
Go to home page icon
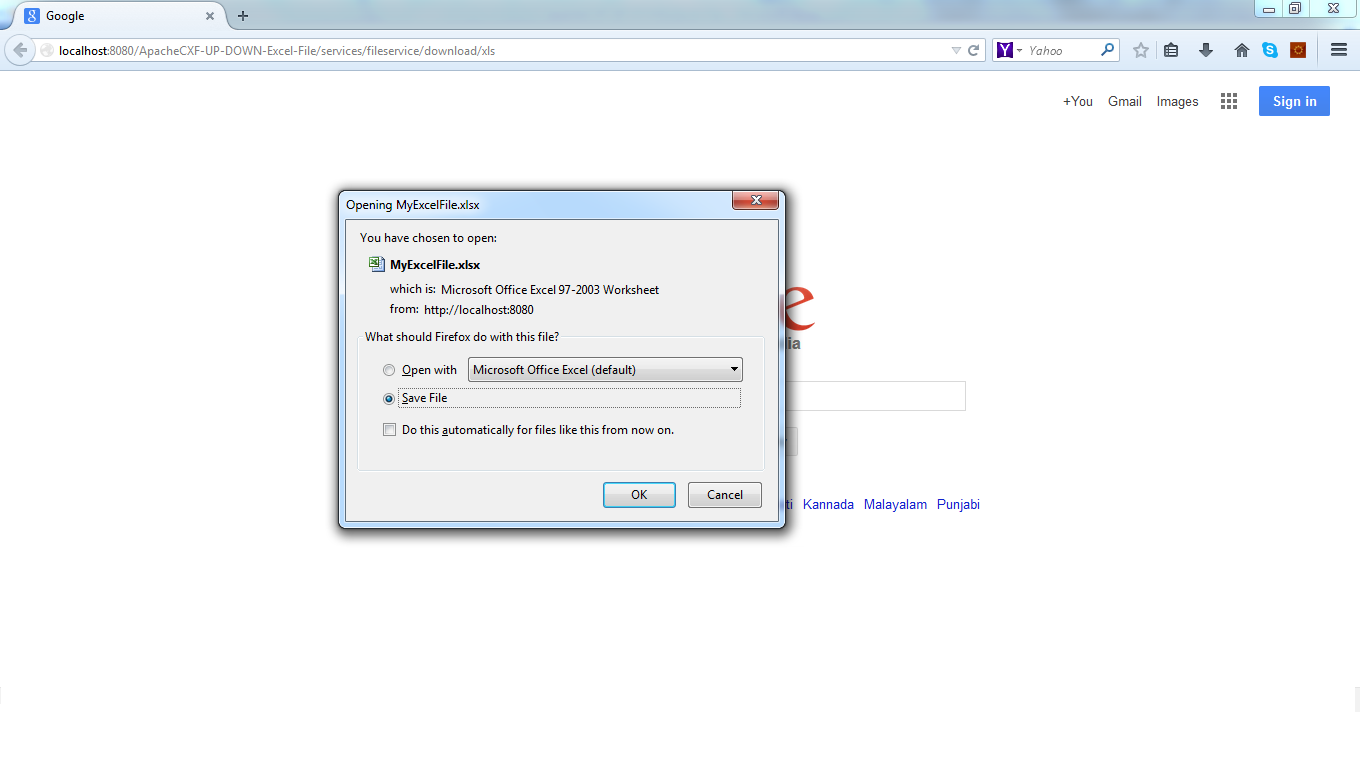pos(1242,50)
